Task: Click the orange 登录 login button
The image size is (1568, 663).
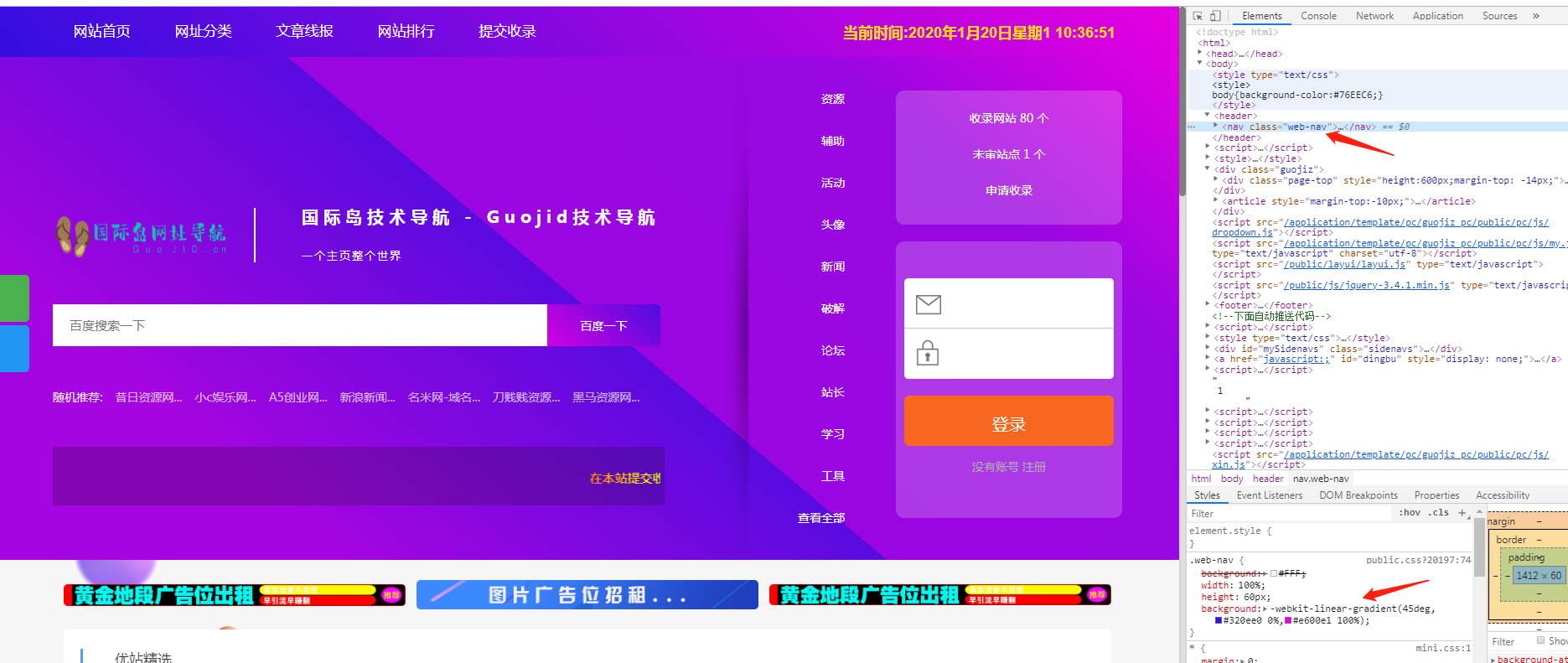Action: tap(1009, 421)
